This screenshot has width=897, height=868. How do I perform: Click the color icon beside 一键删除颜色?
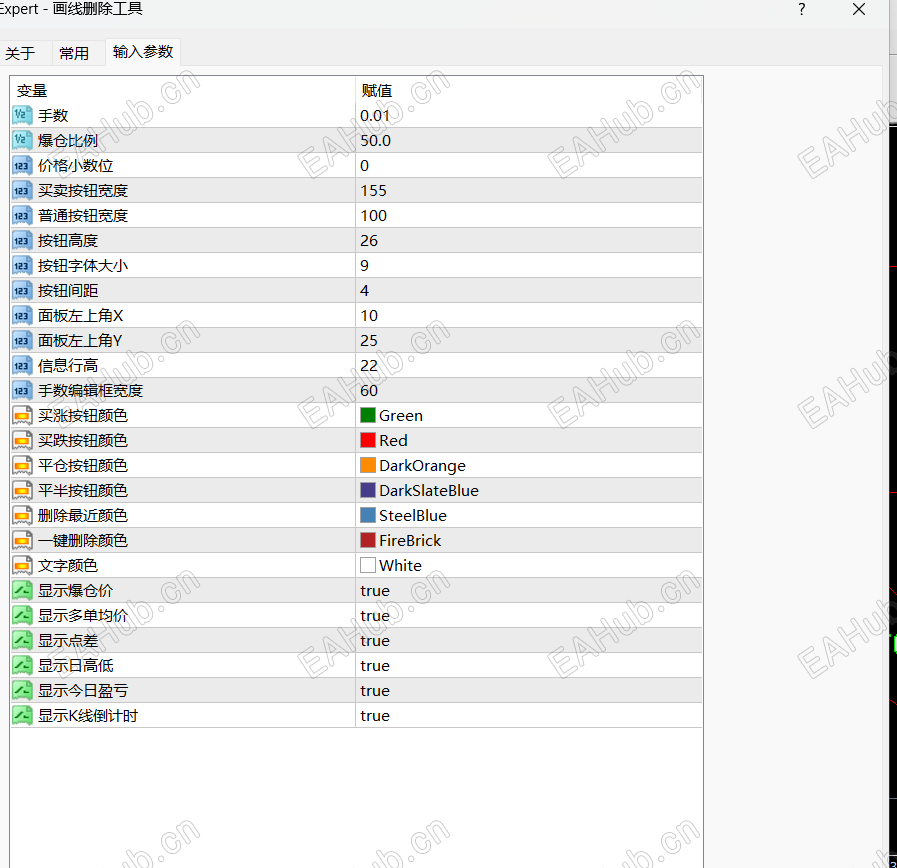click(22, 541)
